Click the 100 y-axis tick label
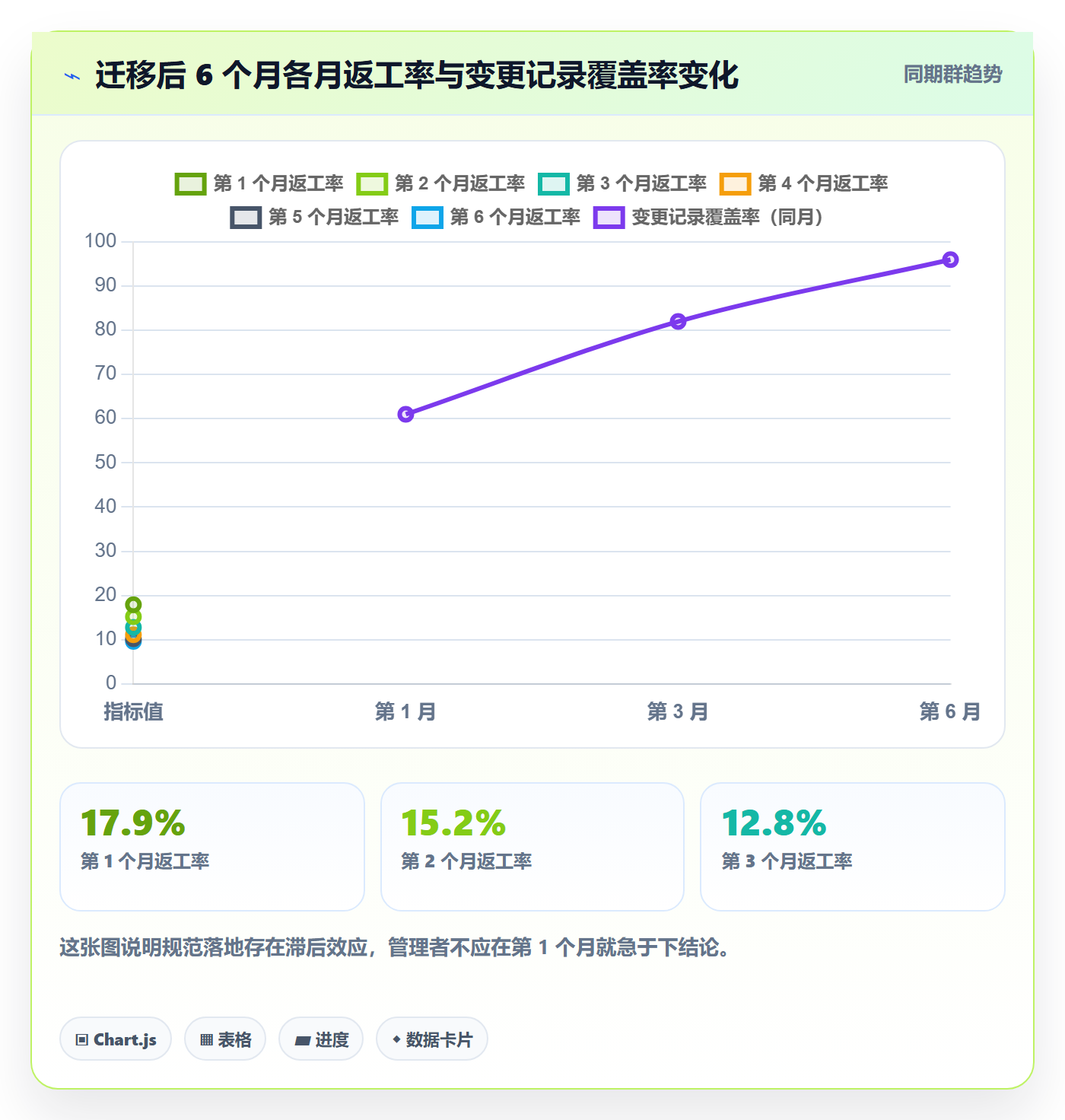 point(100,241)
